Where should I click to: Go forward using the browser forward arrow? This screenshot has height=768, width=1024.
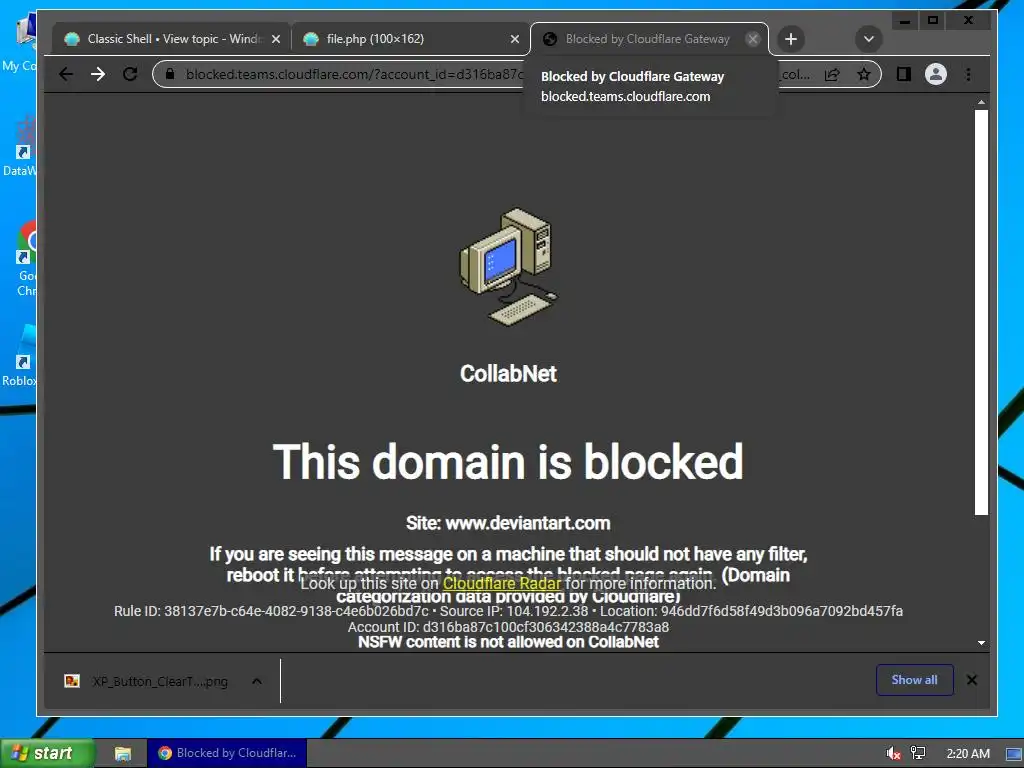pyautogui.click(x=98, y=74)
